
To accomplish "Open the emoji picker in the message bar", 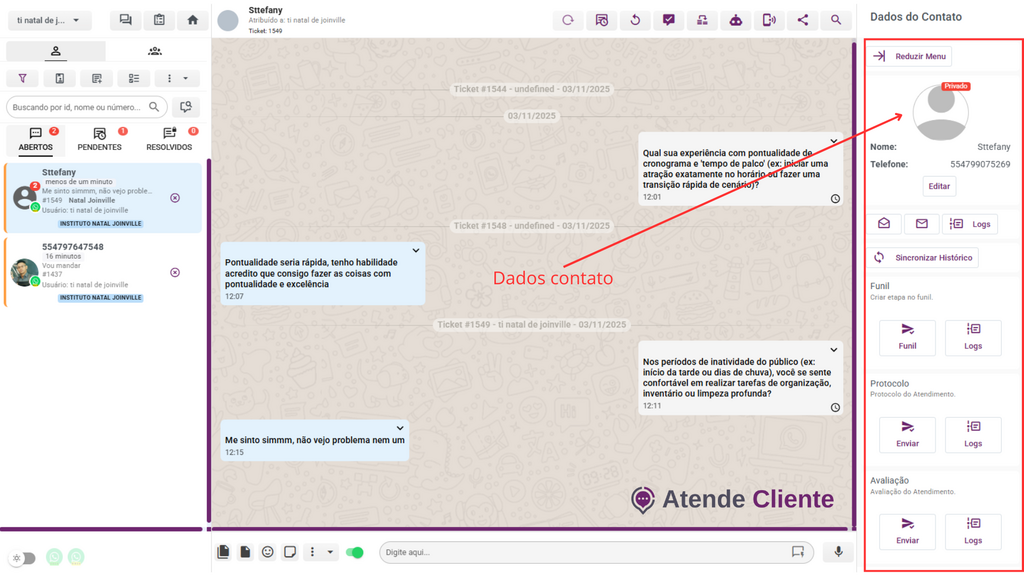I will click(x=267, y=552).
